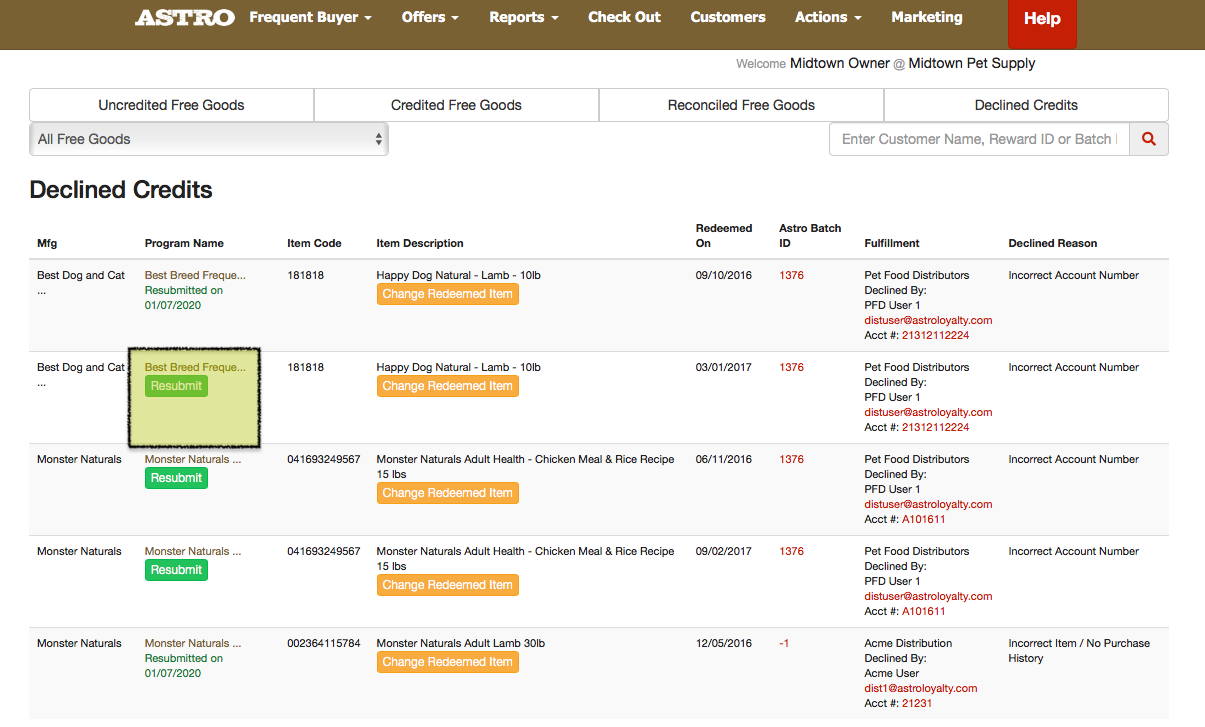The height and width of the screenshot is (727, 1205).
Task: Click disuser@astroloyalty.com in 09/10/2016 row
Action: [928, 320]
